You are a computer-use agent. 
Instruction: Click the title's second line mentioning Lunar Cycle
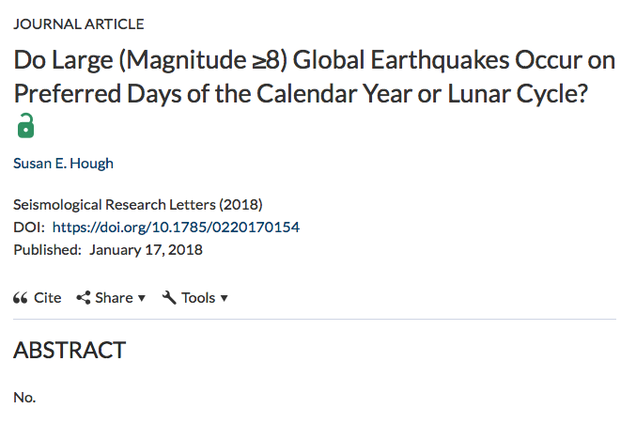301,94
